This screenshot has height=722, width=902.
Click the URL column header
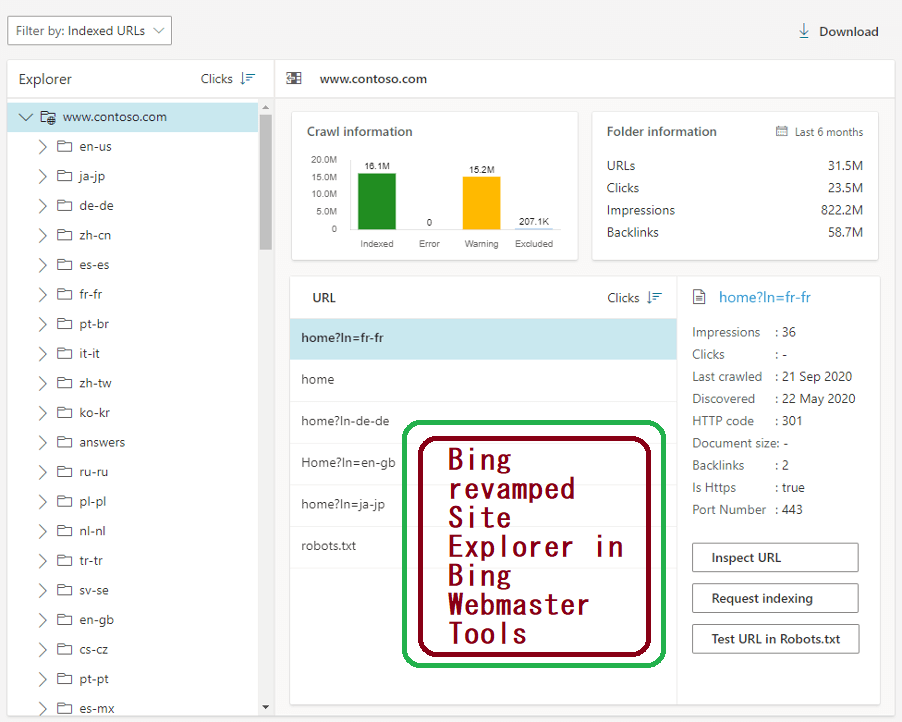(324, 297)
